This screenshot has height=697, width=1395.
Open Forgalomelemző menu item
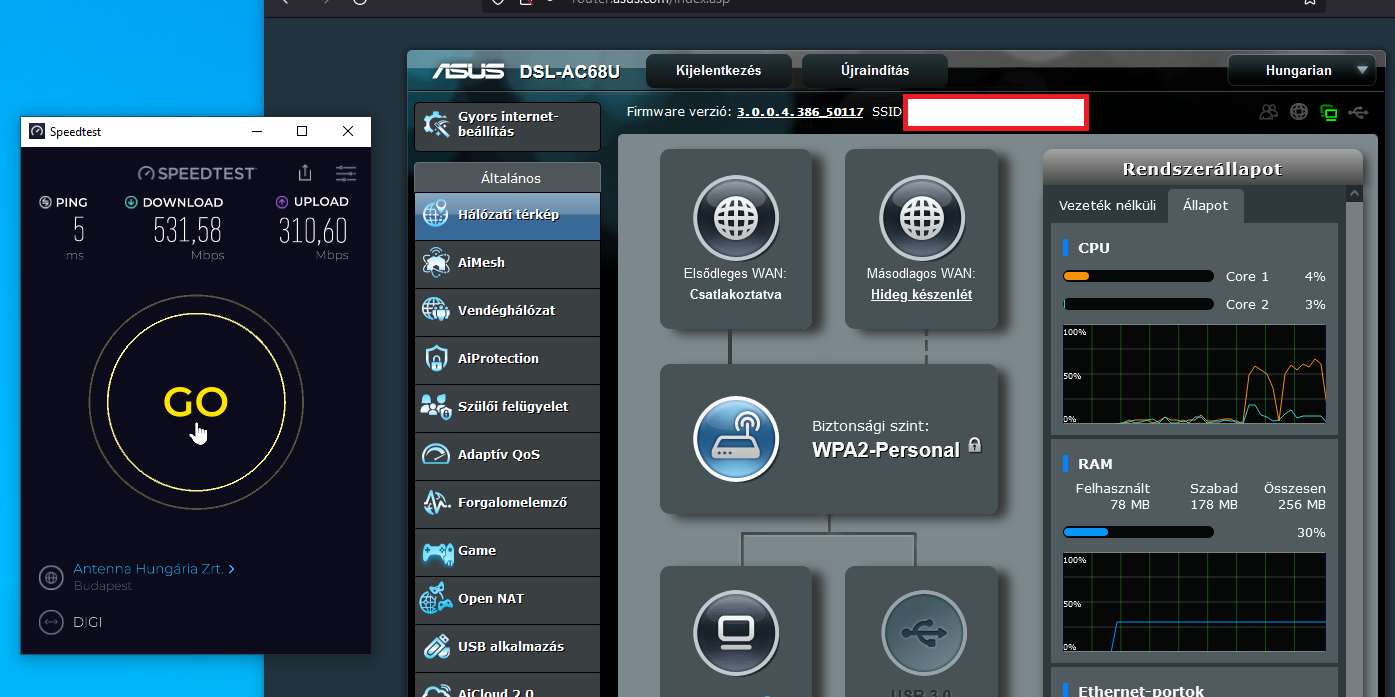(507, 503)
